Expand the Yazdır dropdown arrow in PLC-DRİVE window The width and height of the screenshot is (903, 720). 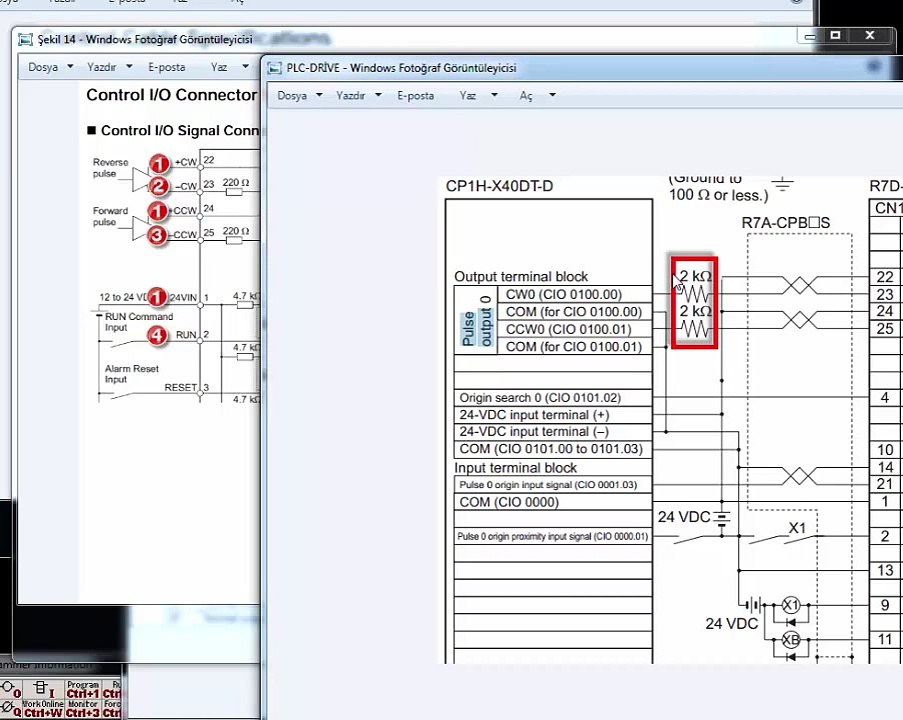(x=378, y=94)
